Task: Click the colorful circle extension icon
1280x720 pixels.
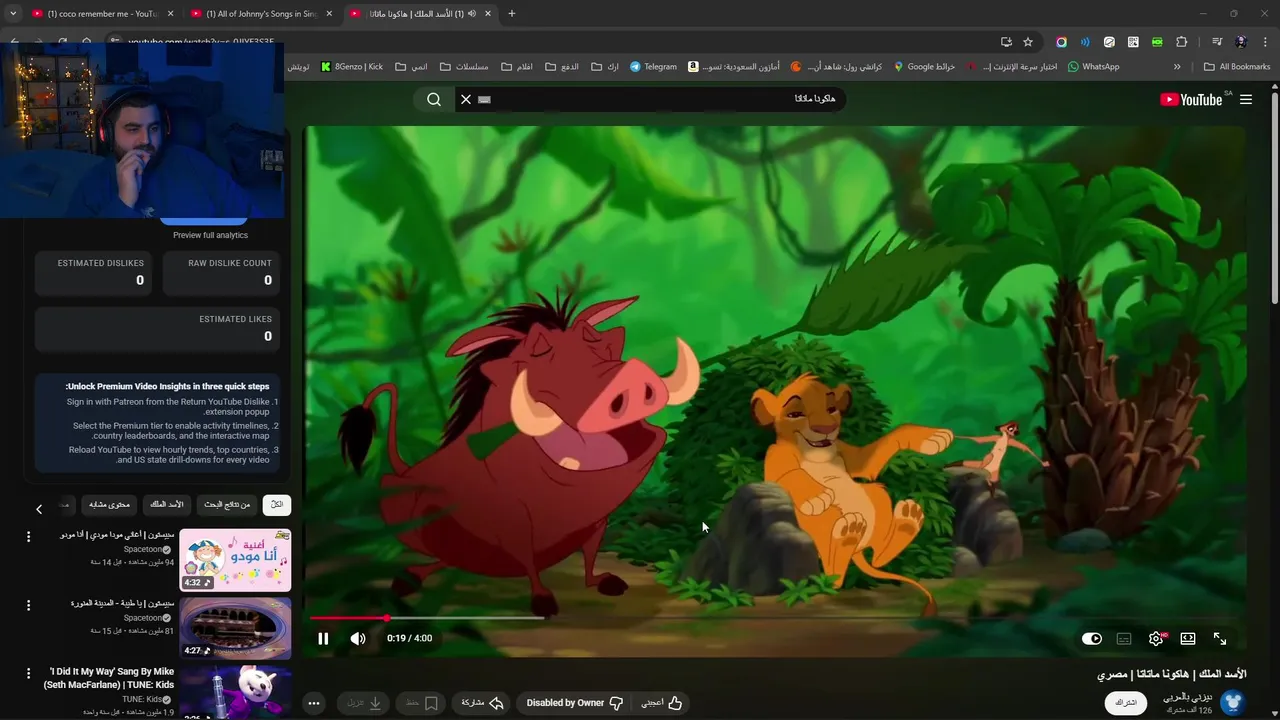Action: [x=1061, y=42]
